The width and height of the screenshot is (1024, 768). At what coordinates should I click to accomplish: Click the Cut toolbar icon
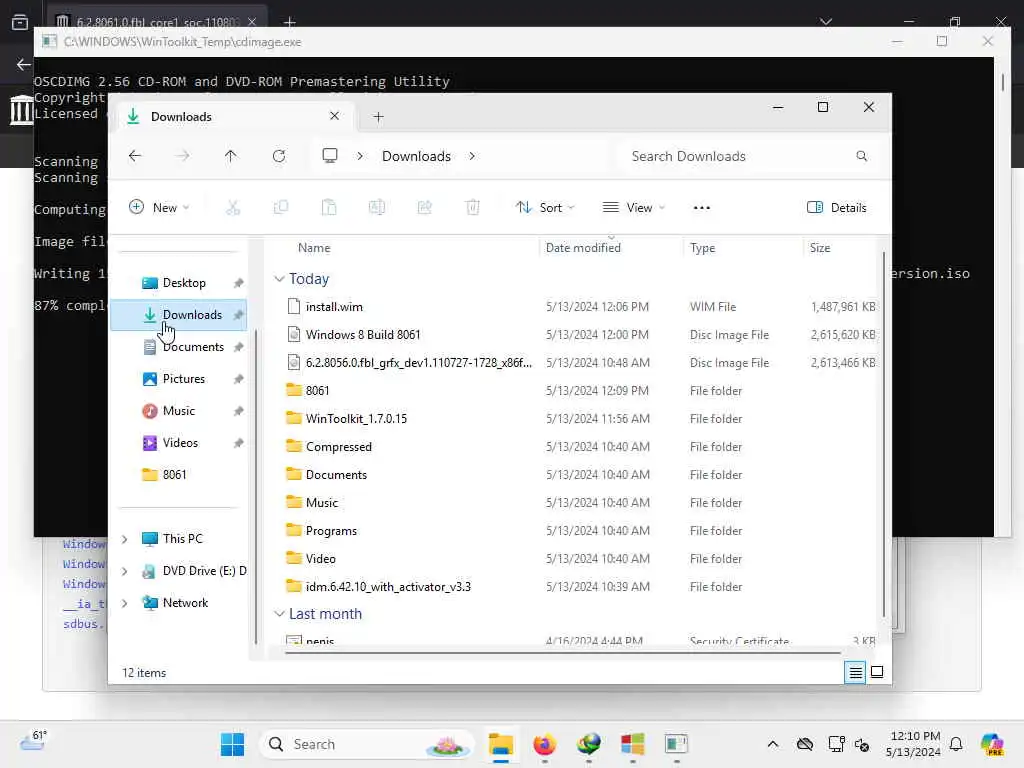(233, 208)
